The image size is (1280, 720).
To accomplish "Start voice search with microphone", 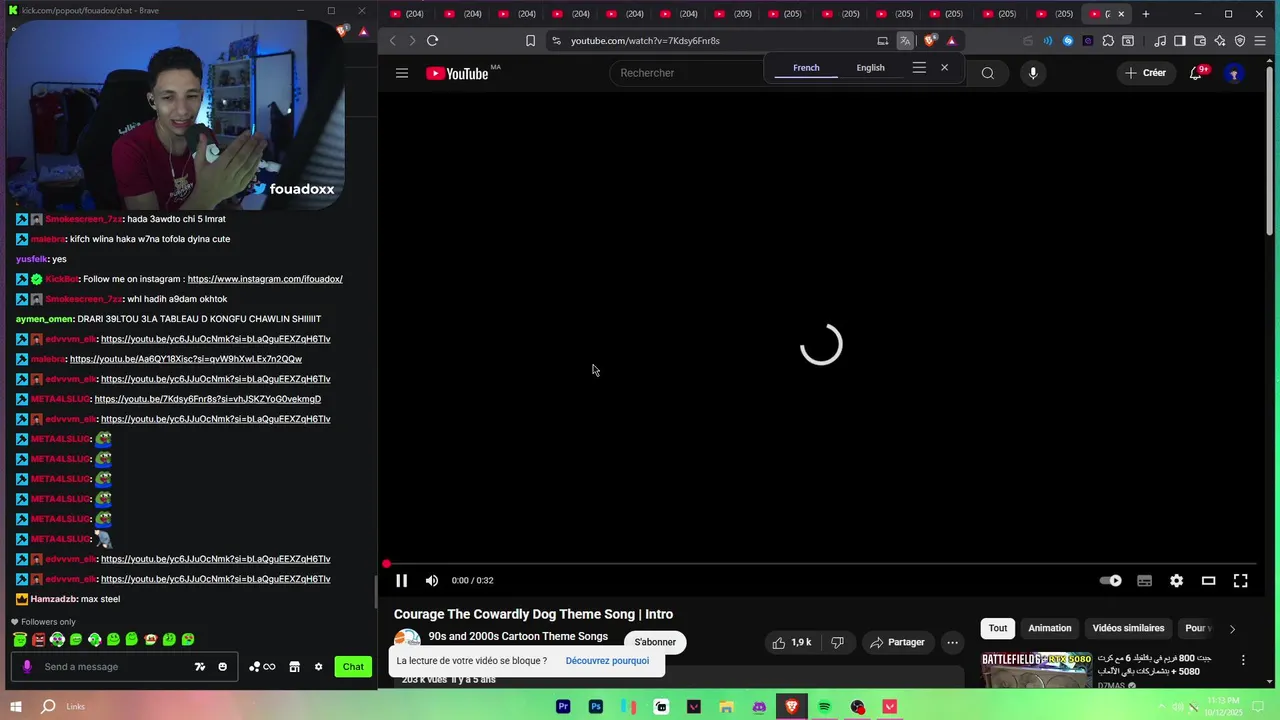I will pos(1033,73).
